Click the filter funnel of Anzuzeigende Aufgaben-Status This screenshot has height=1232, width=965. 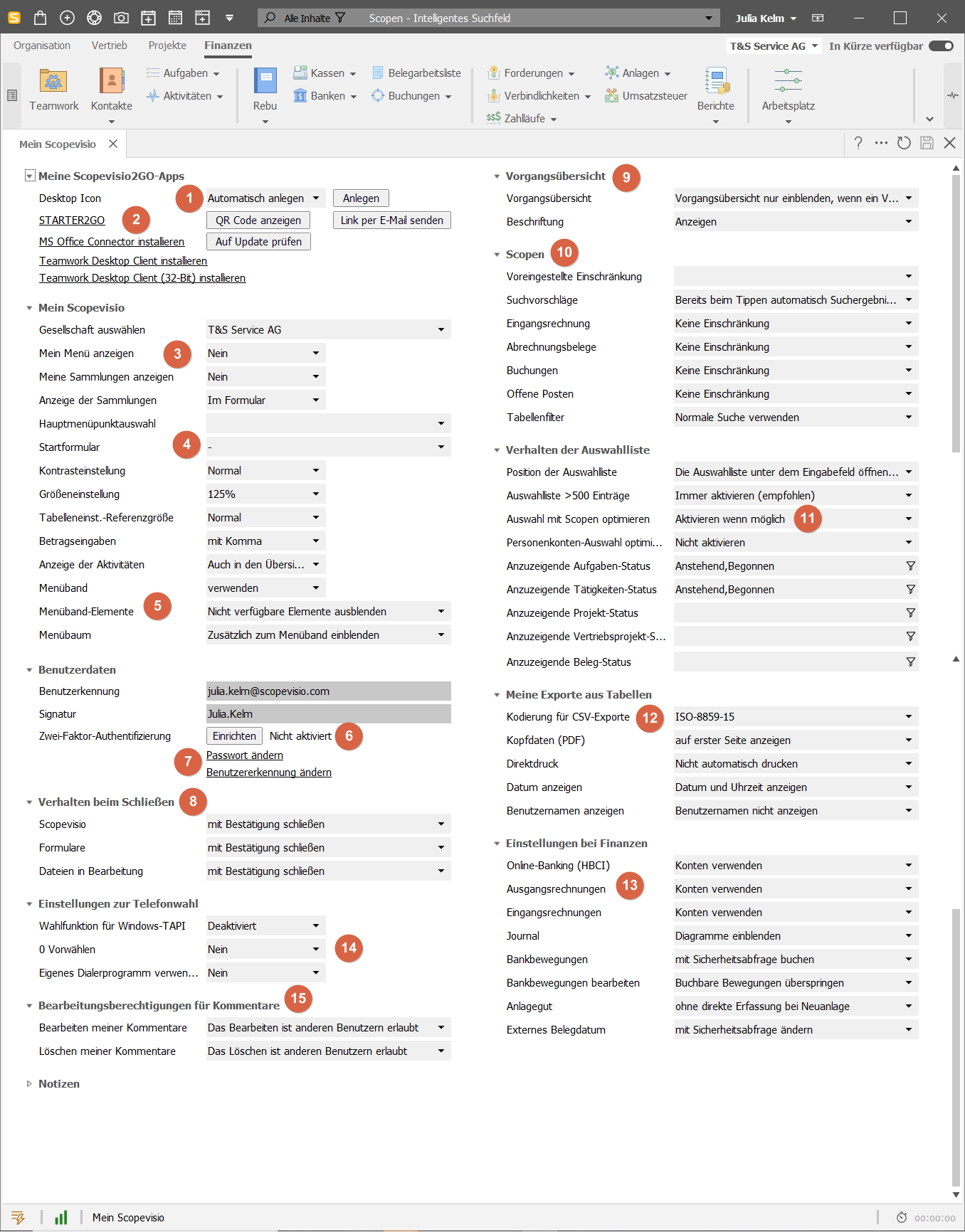910,566
